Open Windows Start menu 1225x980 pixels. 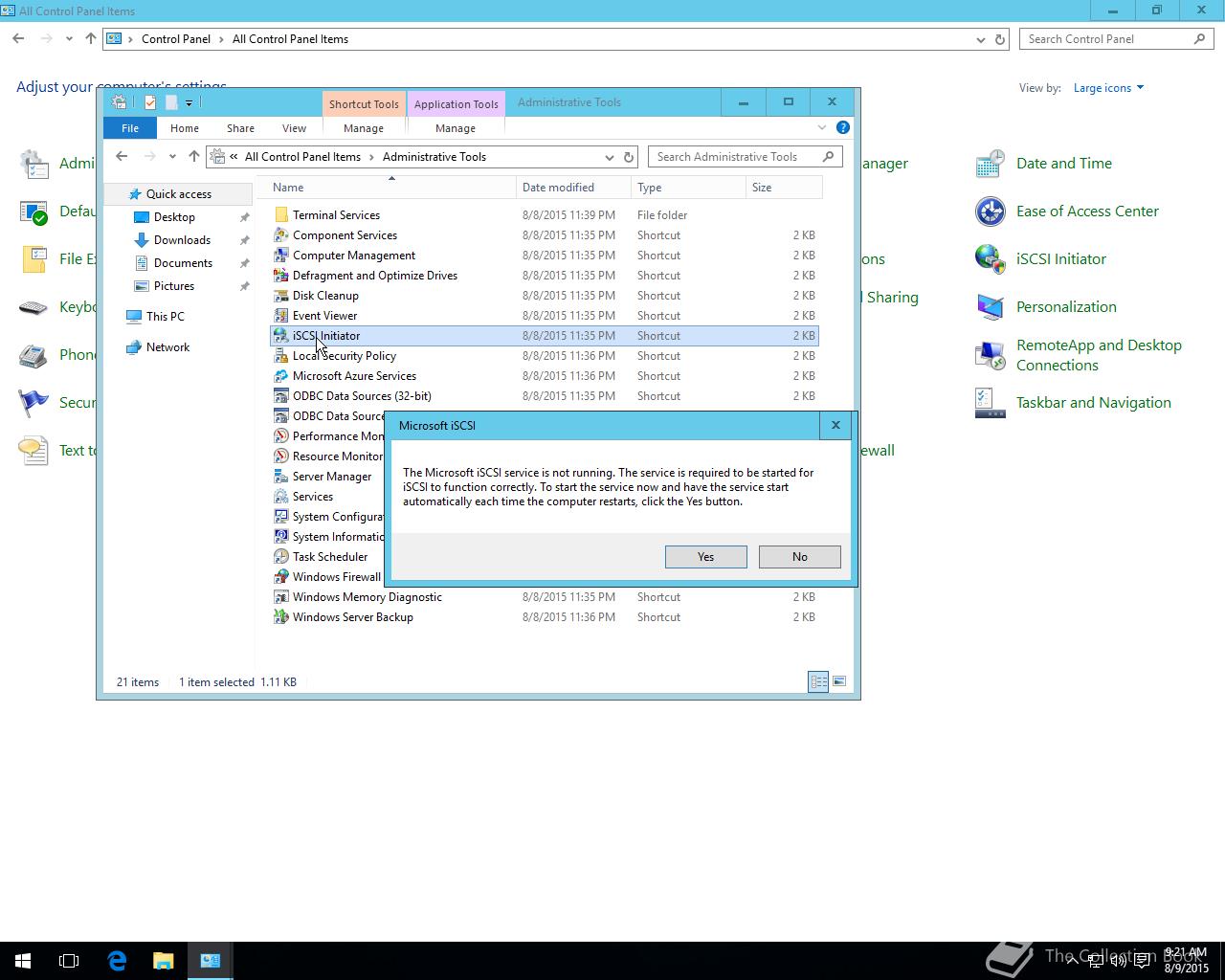click(23, 961)
